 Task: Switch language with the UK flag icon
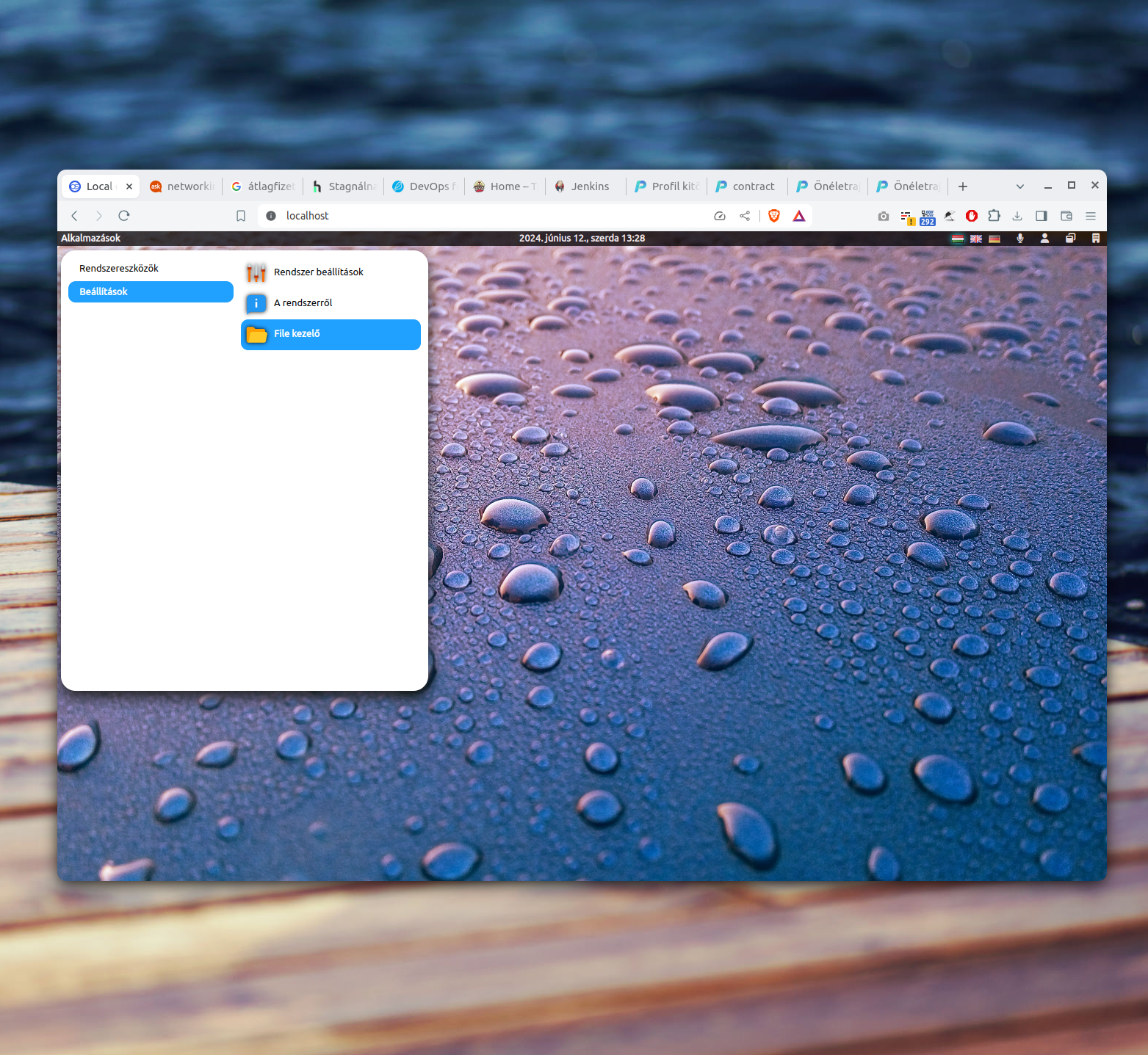tap(976, 239)
